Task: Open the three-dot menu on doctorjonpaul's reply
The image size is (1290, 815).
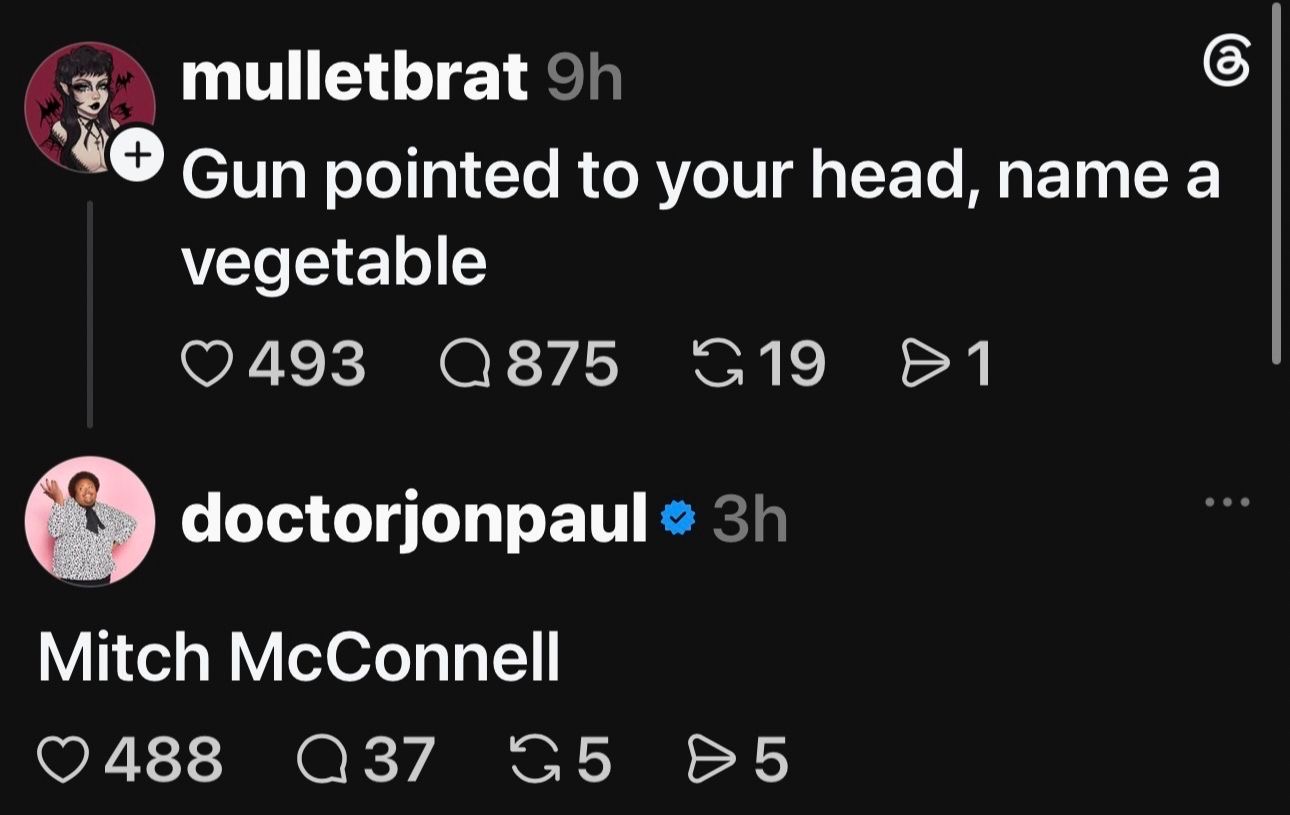Action: (x=1227, y=502)
